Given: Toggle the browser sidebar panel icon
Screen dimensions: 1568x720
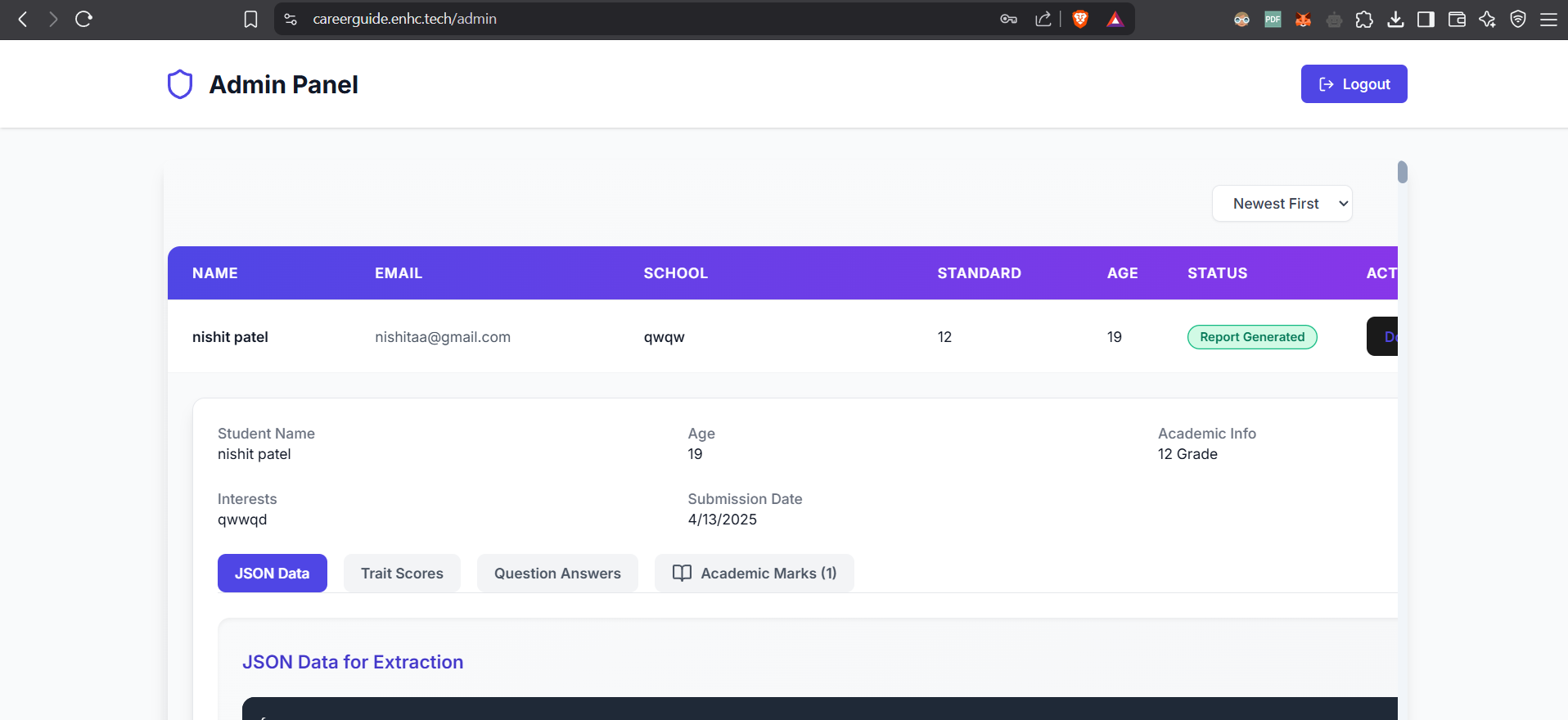Looking at the screenshot, I should [1426, 20].
